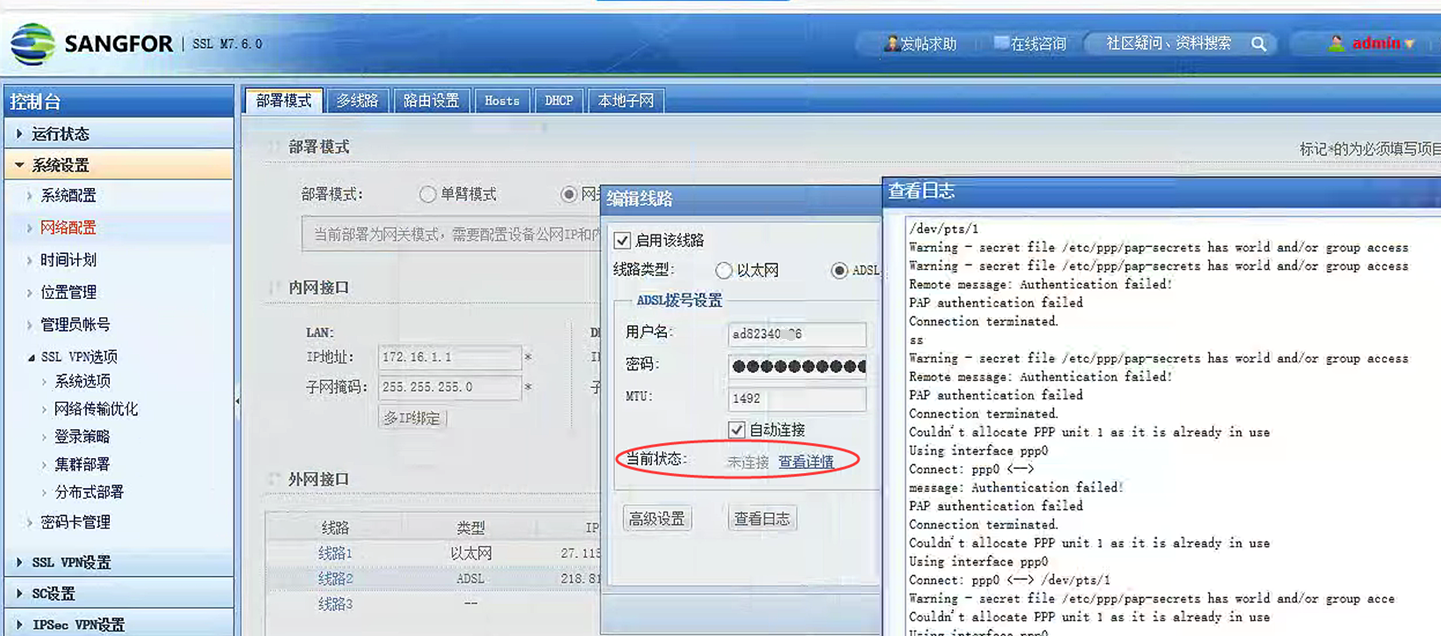Click the LAN IP地址 field

click(x=451, y=357)
